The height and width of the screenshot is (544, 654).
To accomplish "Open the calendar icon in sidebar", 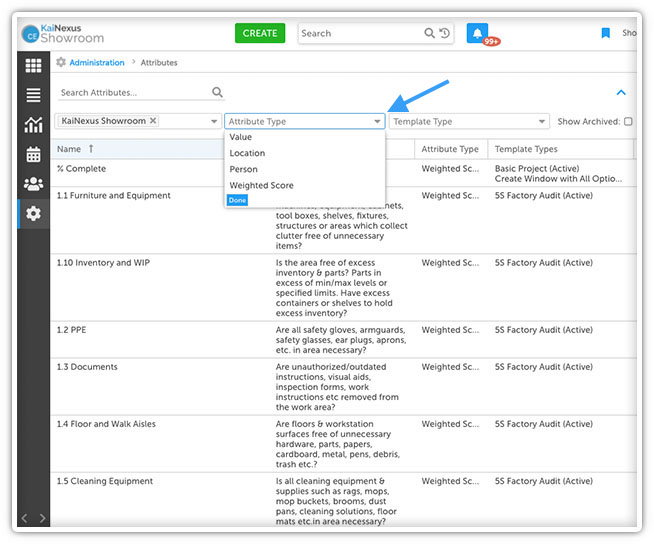I will click(x=33, y=154).
